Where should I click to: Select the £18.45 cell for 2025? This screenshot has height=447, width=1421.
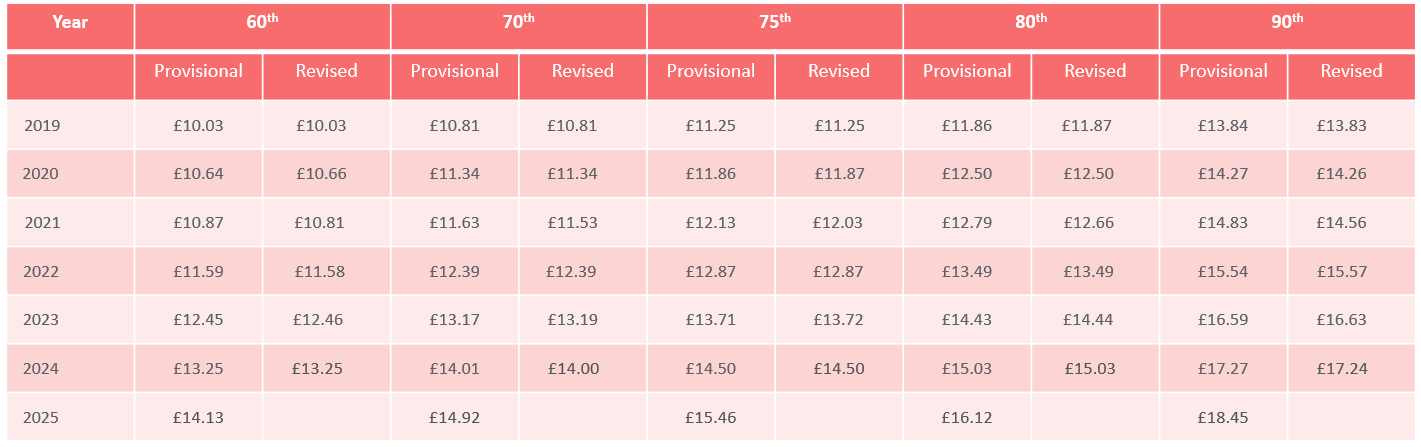click(1222, 417)
